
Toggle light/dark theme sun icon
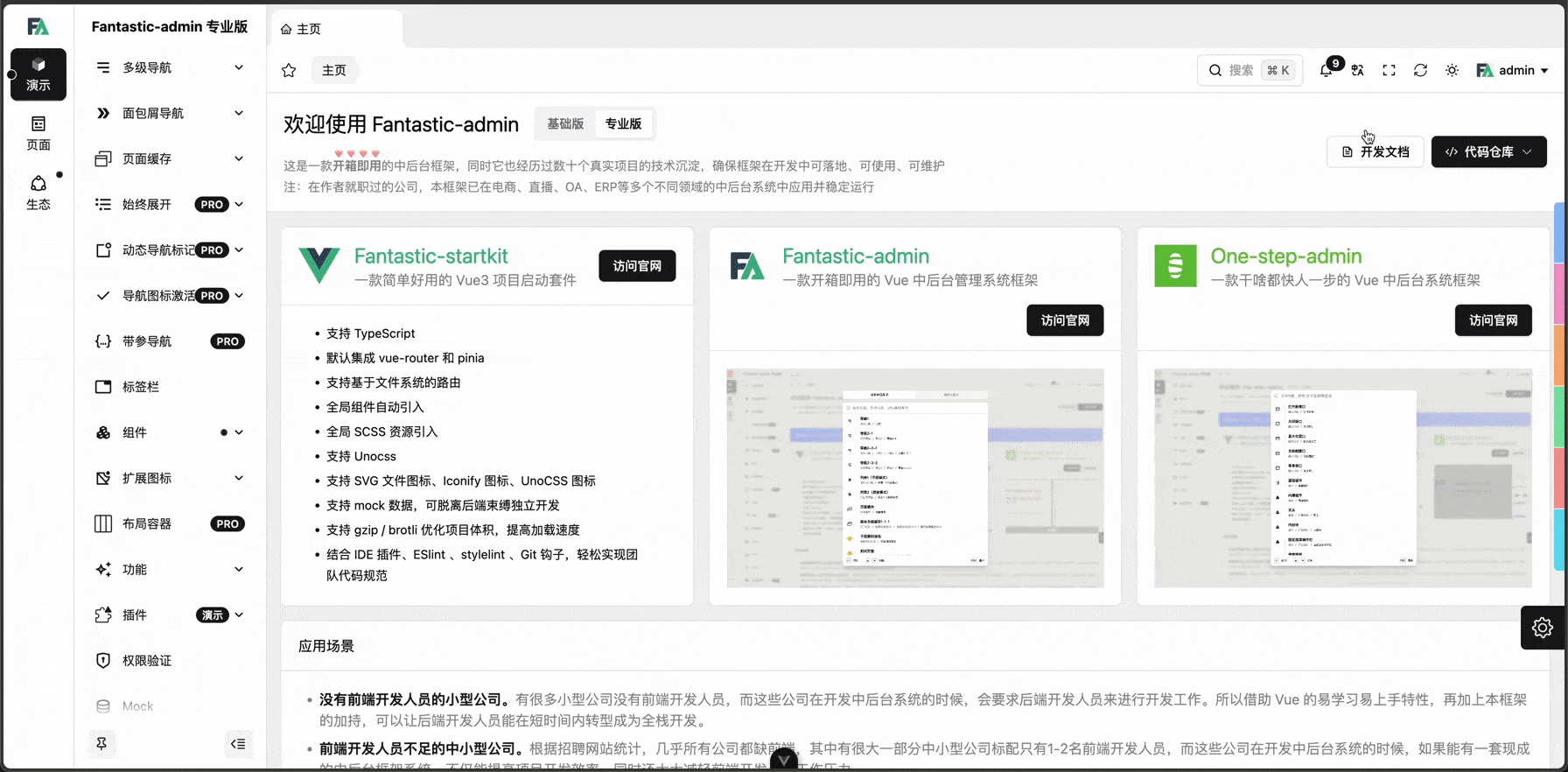tap(1452, 70)
